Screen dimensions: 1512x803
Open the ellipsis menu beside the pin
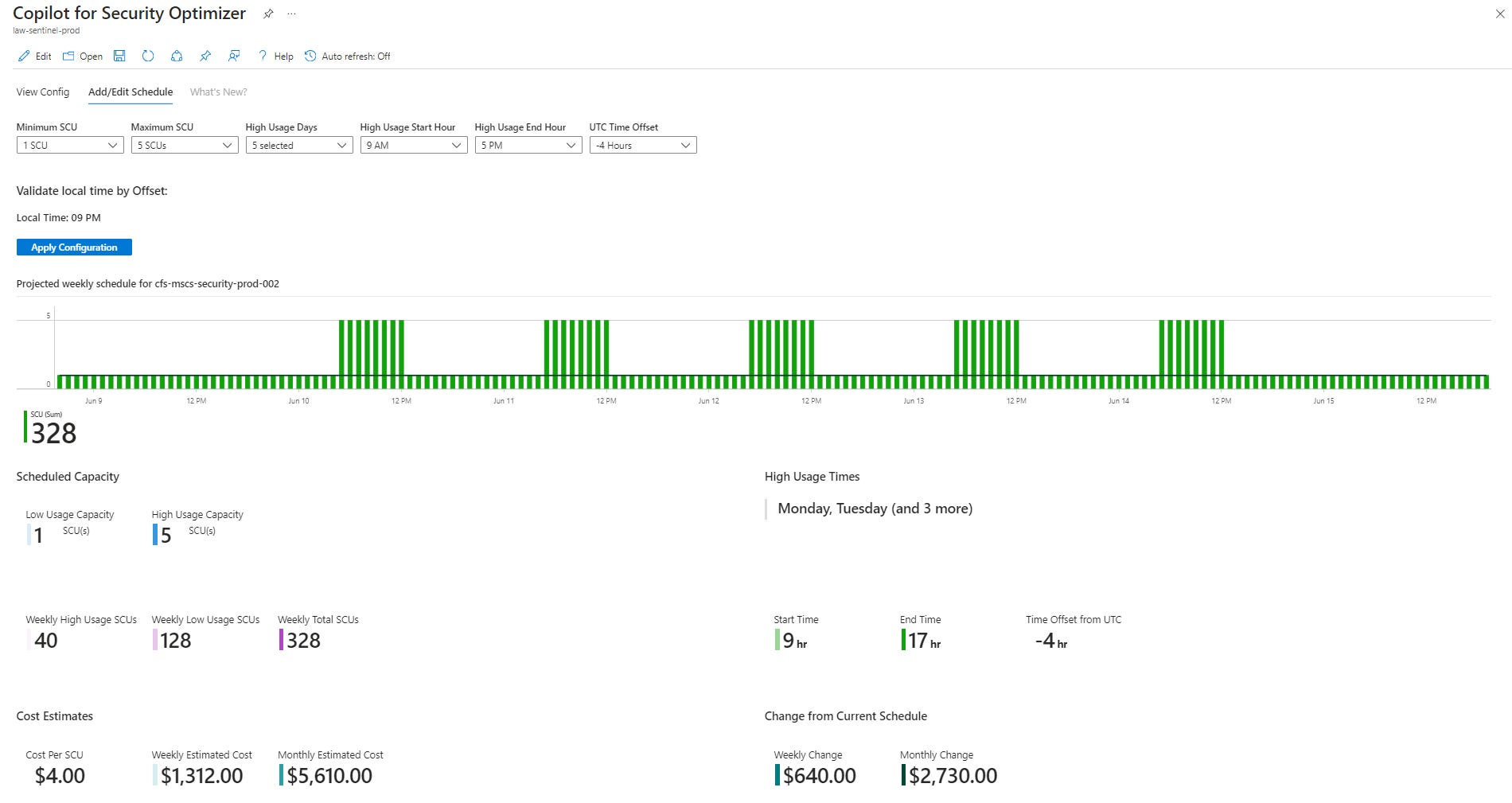pyautogui.click(x=291, y=14)
